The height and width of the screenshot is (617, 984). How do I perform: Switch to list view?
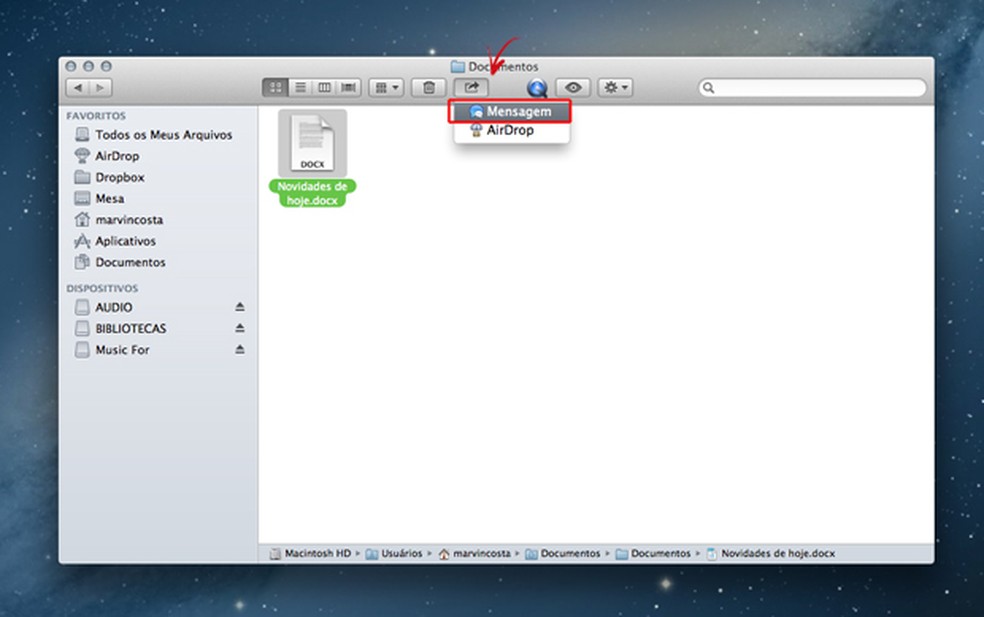300,88
